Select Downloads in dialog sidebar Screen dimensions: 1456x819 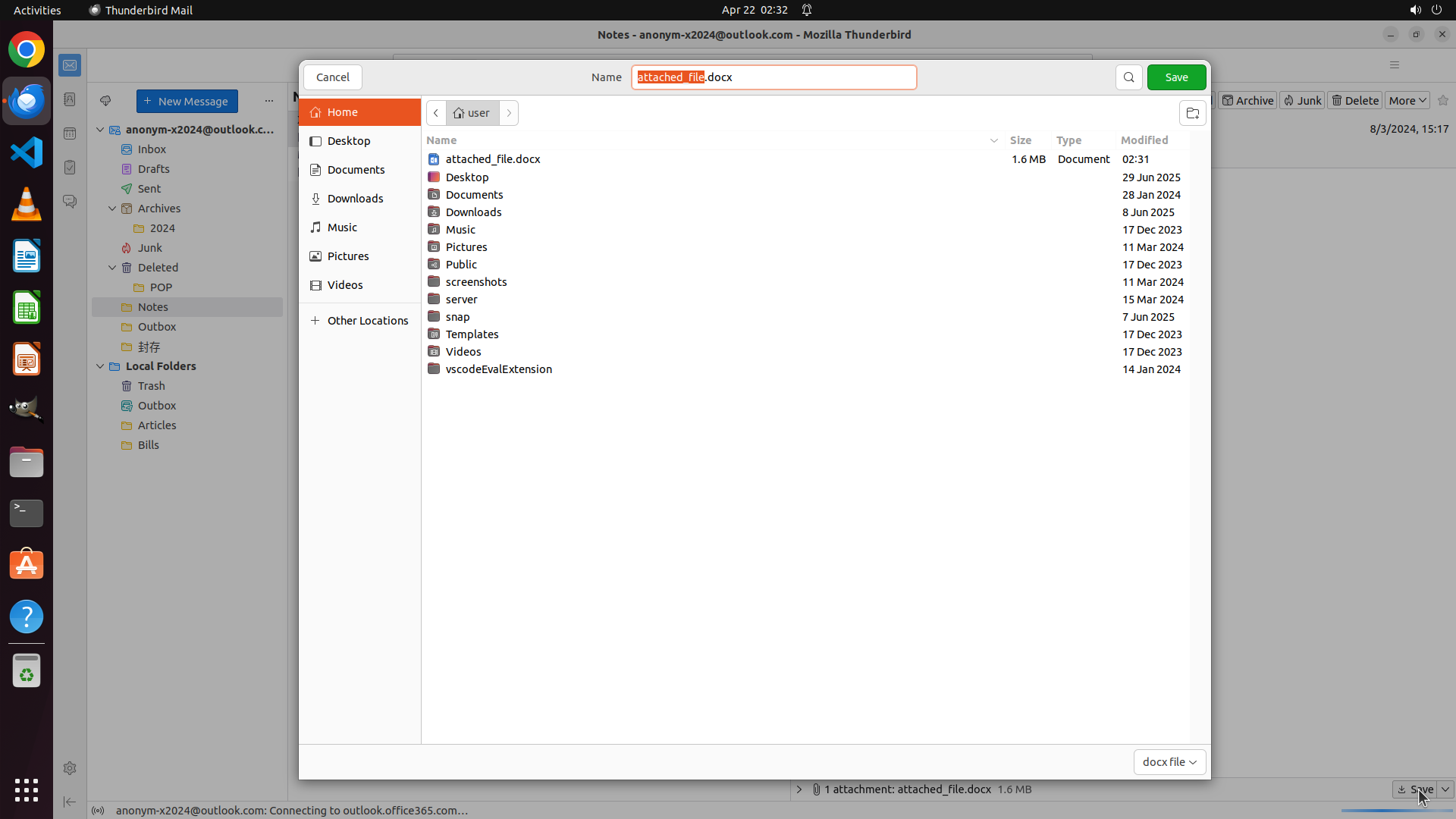355,199
